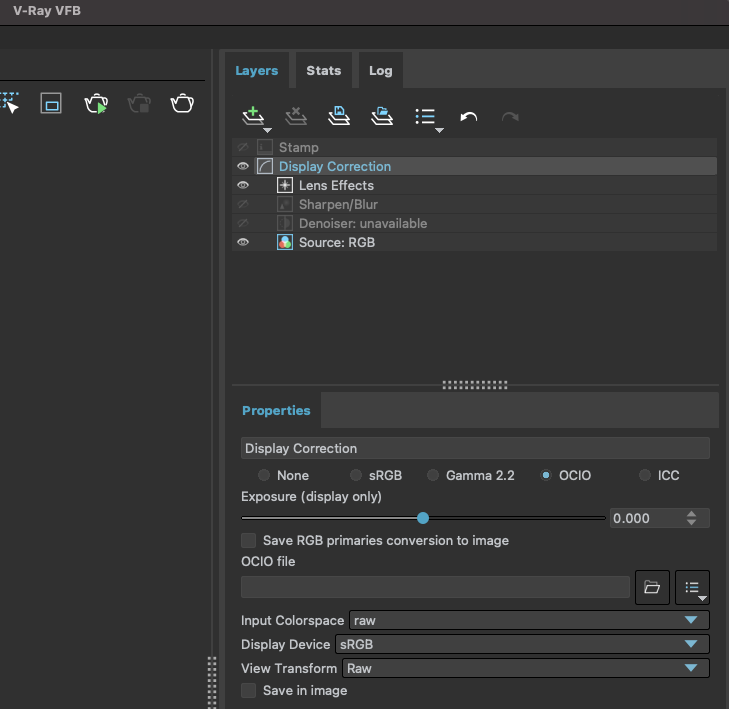Enable the Save in image checkbox
729x709 pixels.
(x=249, y=691)
